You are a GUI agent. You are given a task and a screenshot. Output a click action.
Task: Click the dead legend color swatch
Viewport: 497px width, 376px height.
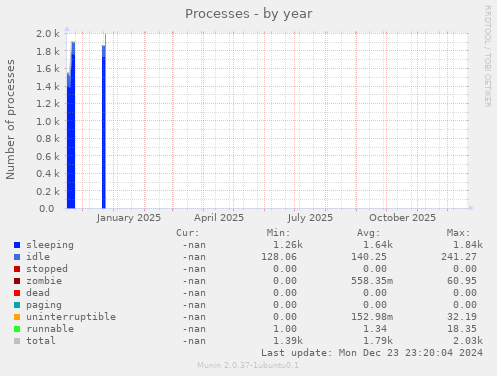click(x=17, y=293)
